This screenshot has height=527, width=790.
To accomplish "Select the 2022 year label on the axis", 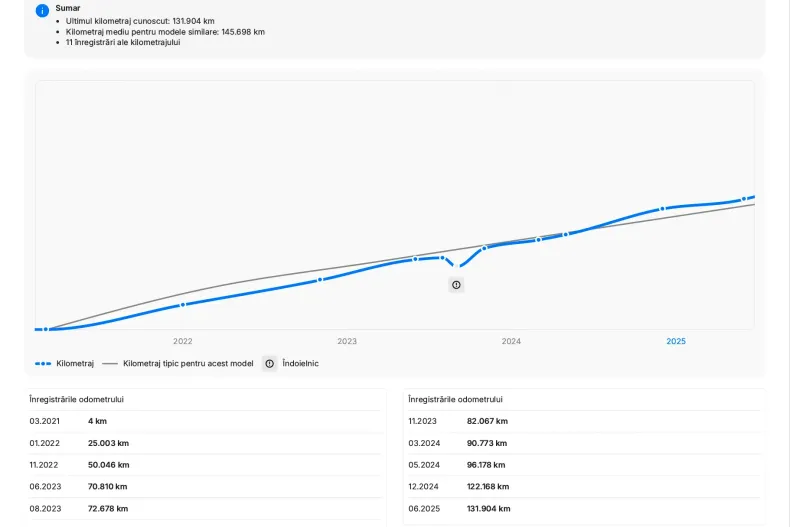I will [182, 341].
